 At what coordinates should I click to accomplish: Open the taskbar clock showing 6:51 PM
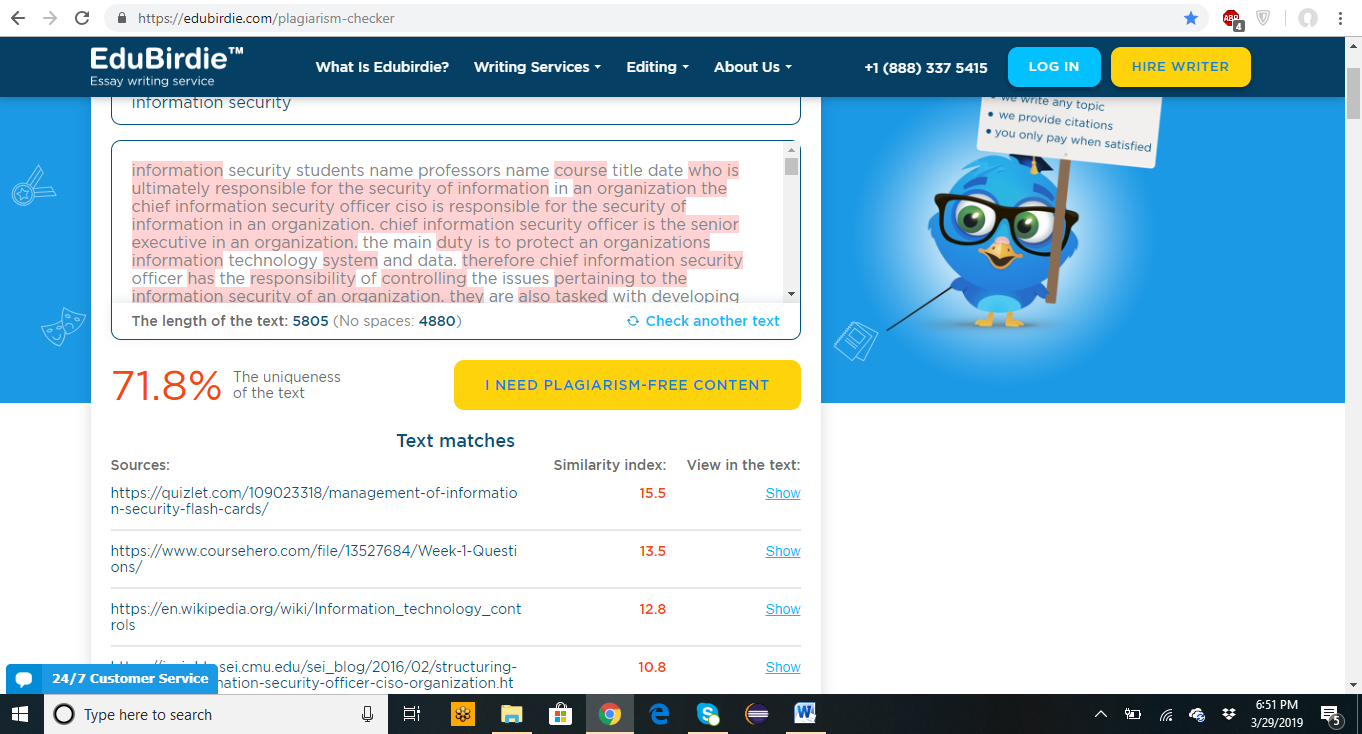(1277, 714)
